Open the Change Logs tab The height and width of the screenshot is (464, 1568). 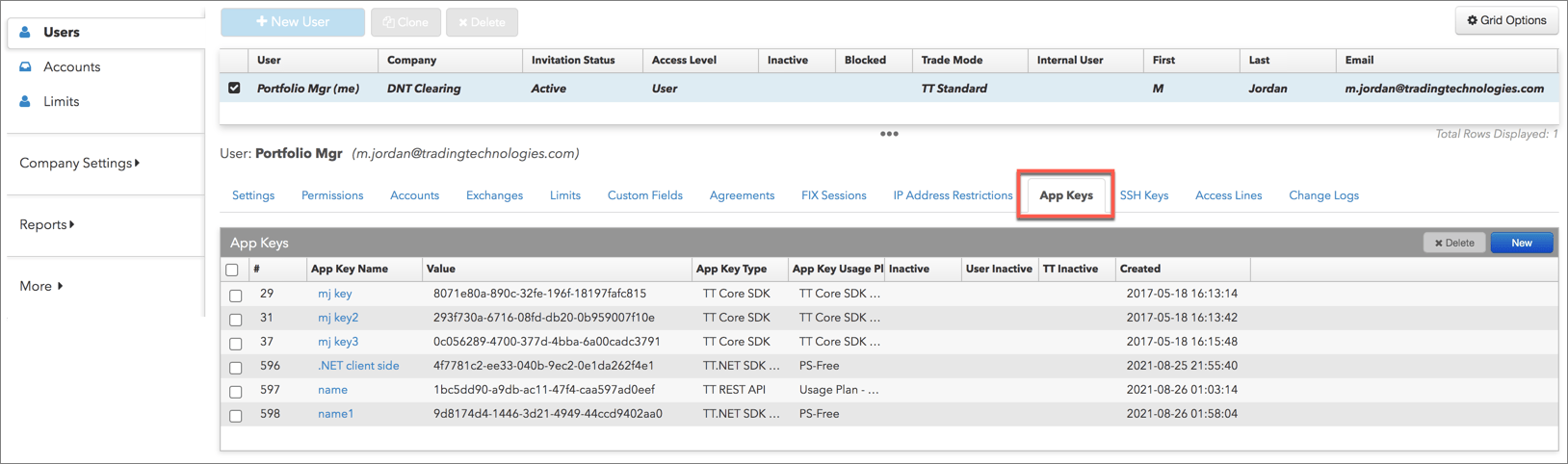pyautogui.click(x=1323, y=195)
